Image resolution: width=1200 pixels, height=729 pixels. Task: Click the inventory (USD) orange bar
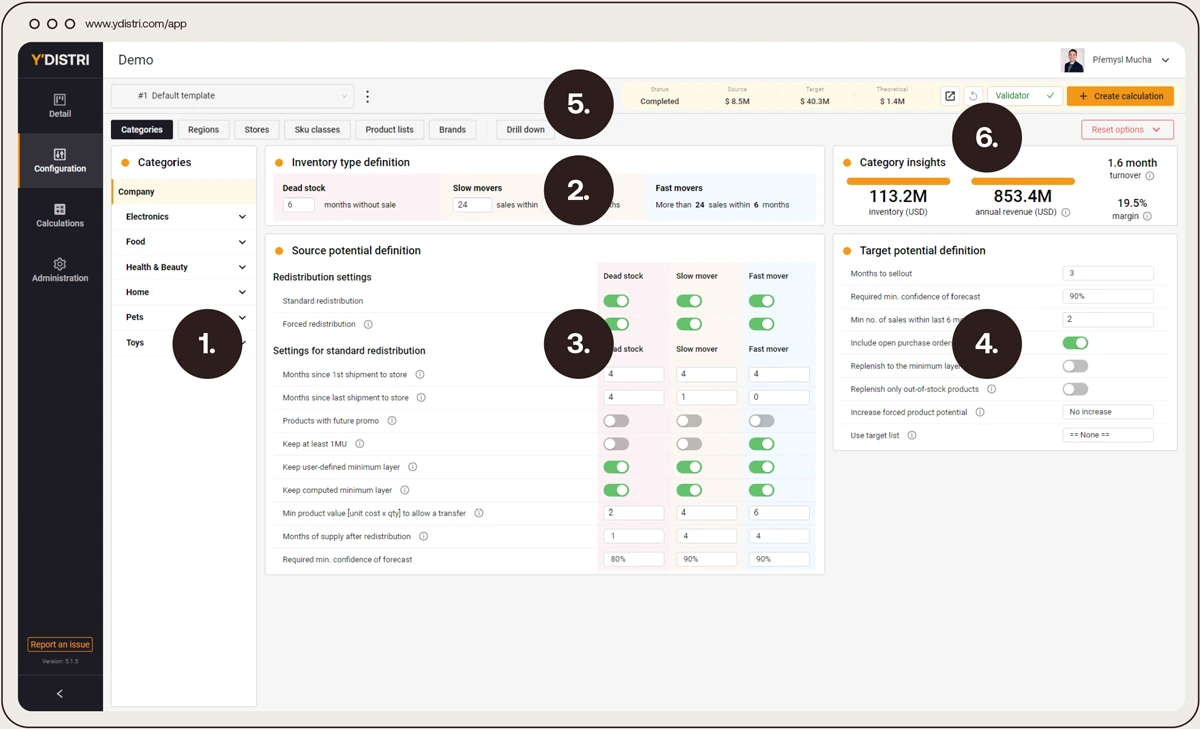pos(898,181)
